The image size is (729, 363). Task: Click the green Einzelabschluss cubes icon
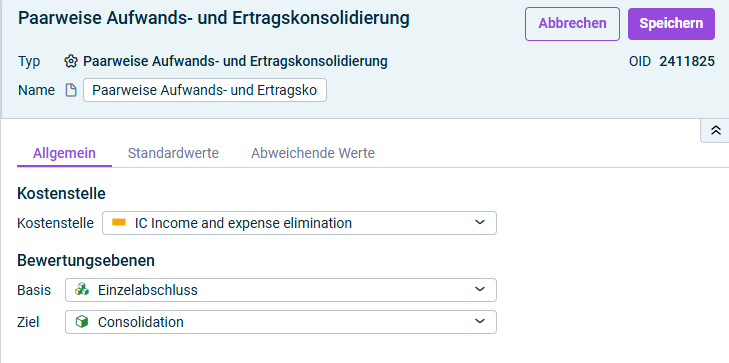(82, 290)
